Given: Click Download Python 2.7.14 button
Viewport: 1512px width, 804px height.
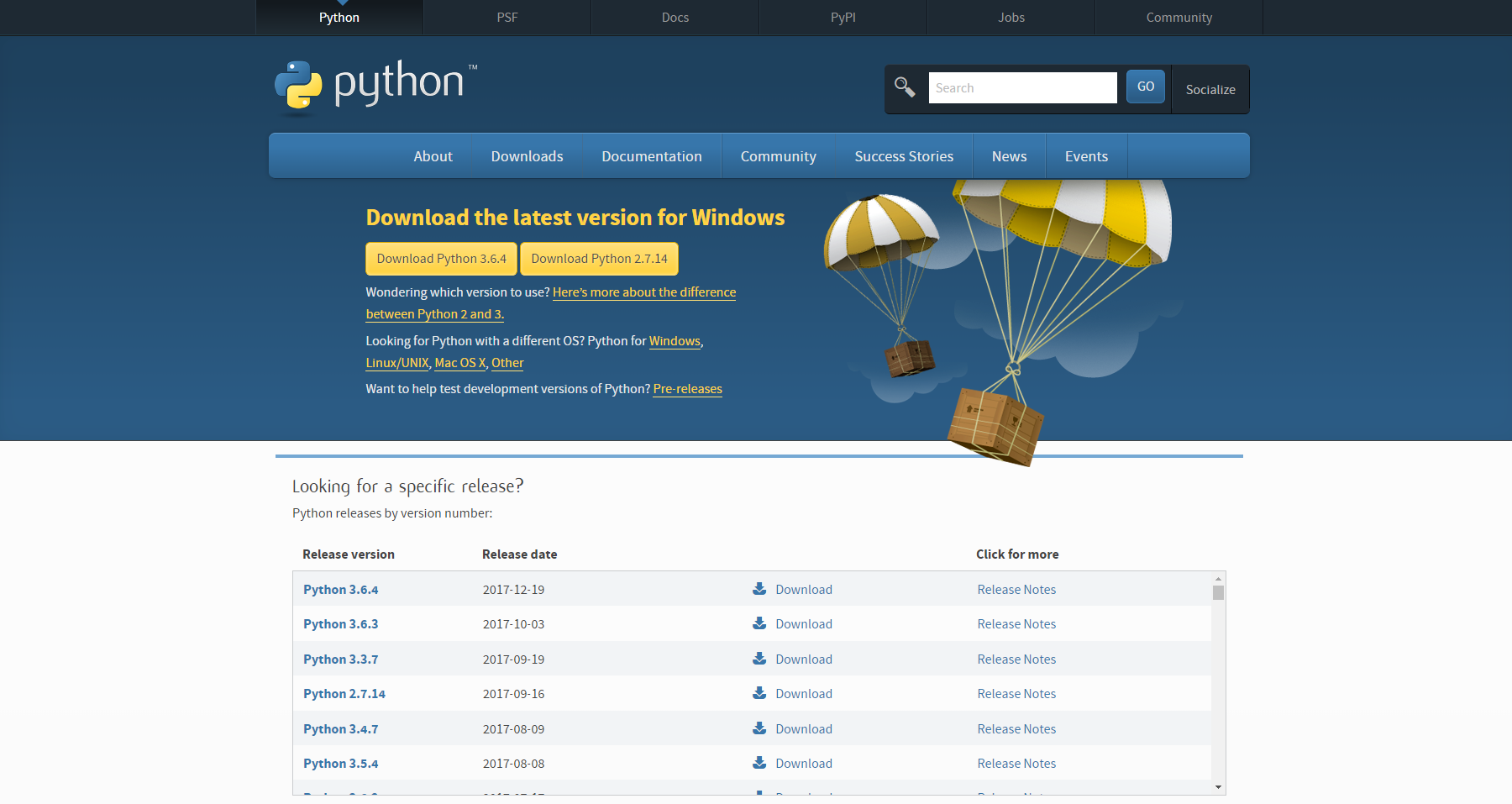Looking at the screenshot, I should click(x=599, y=259).
